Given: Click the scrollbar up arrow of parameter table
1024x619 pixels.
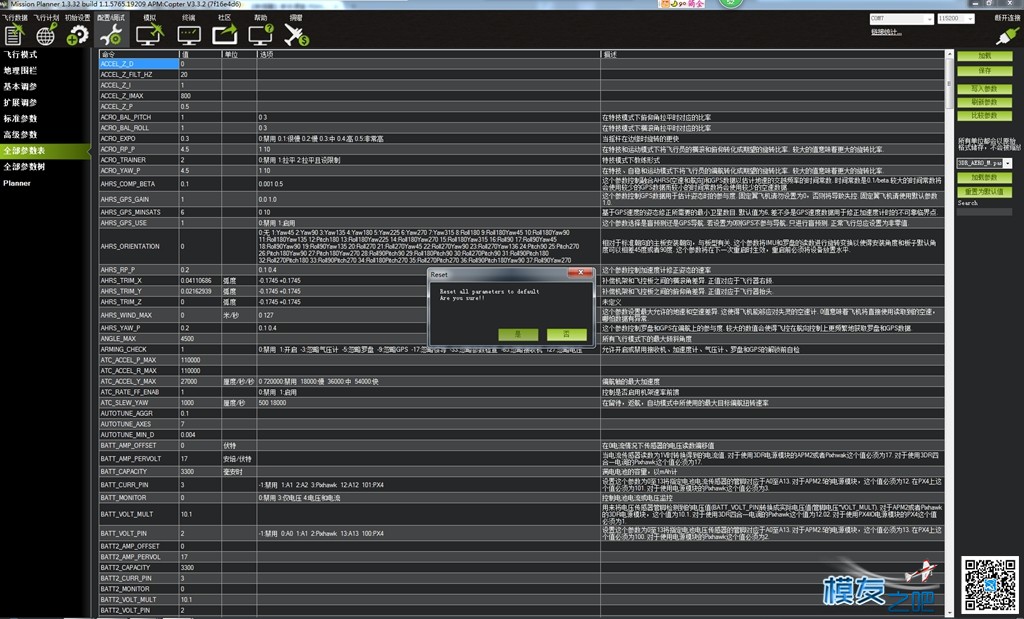Looking at the screenshot, I should click(950, 55).
